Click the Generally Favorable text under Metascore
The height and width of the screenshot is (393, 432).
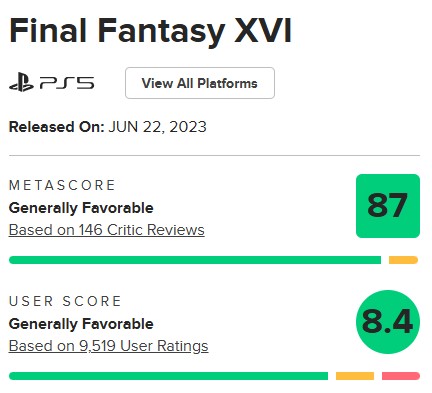click(81, 208)
